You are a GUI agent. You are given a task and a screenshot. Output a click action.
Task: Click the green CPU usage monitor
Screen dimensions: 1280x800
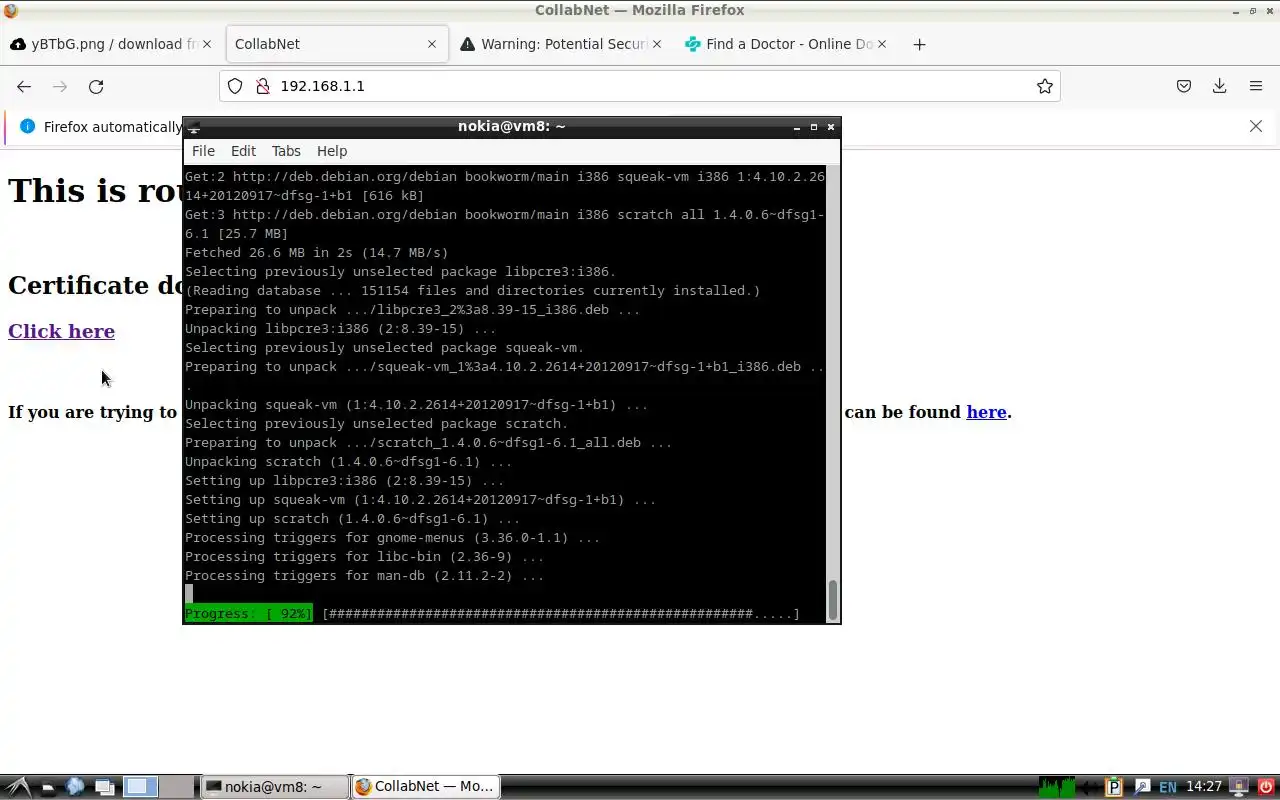(x=1058, y=787)
